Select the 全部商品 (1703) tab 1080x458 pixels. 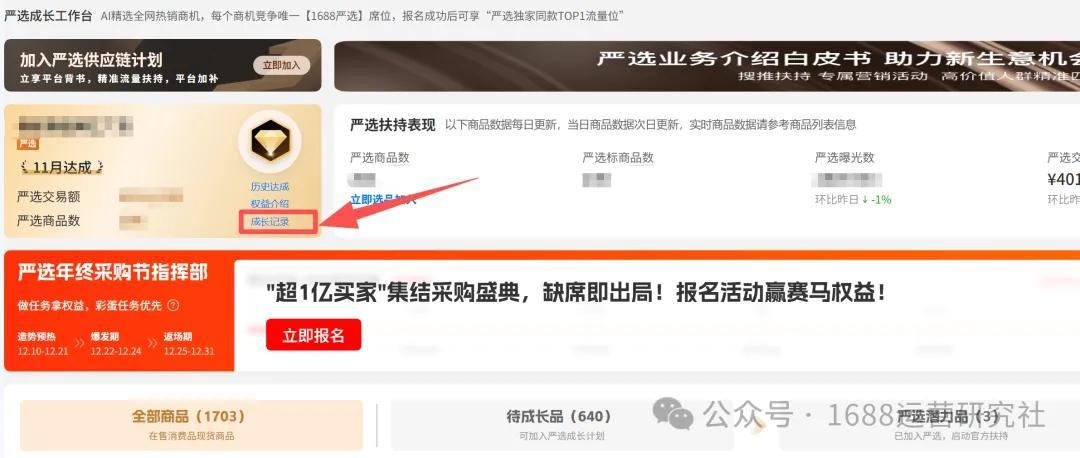click(x=191, y=425)
